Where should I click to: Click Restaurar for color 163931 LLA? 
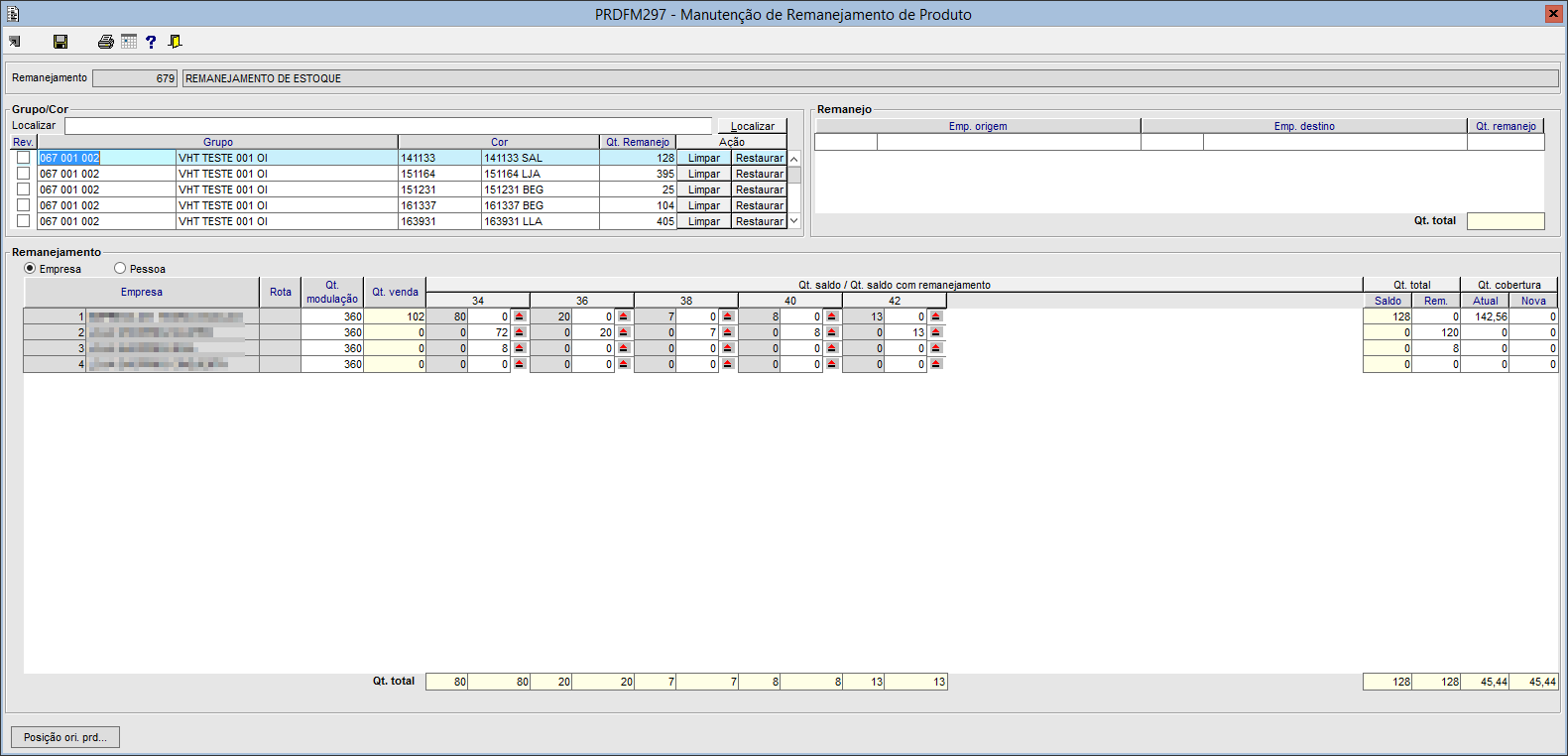(760, 221)
